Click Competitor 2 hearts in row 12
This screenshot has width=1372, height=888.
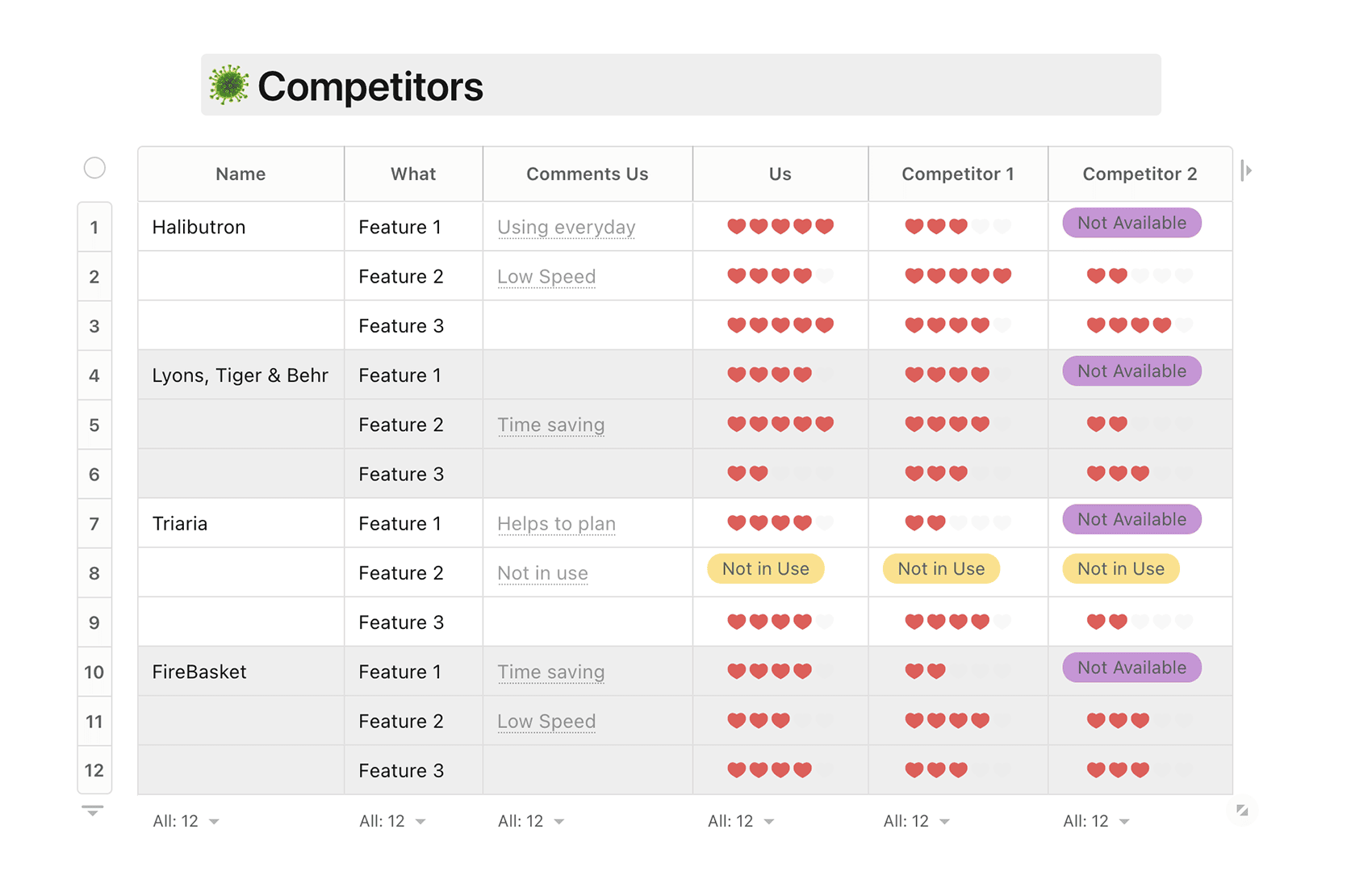click(1139, 770)
